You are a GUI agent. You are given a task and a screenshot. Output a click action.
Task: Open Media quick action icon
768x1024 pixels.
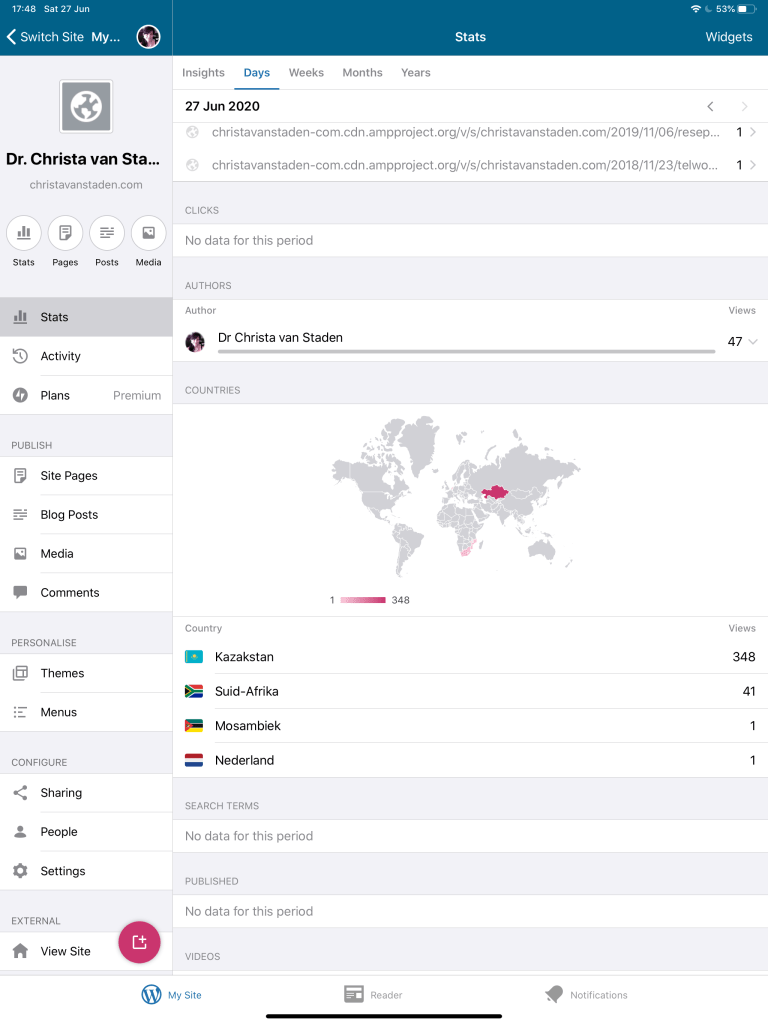pyautogui.click(x=148, y=233)
